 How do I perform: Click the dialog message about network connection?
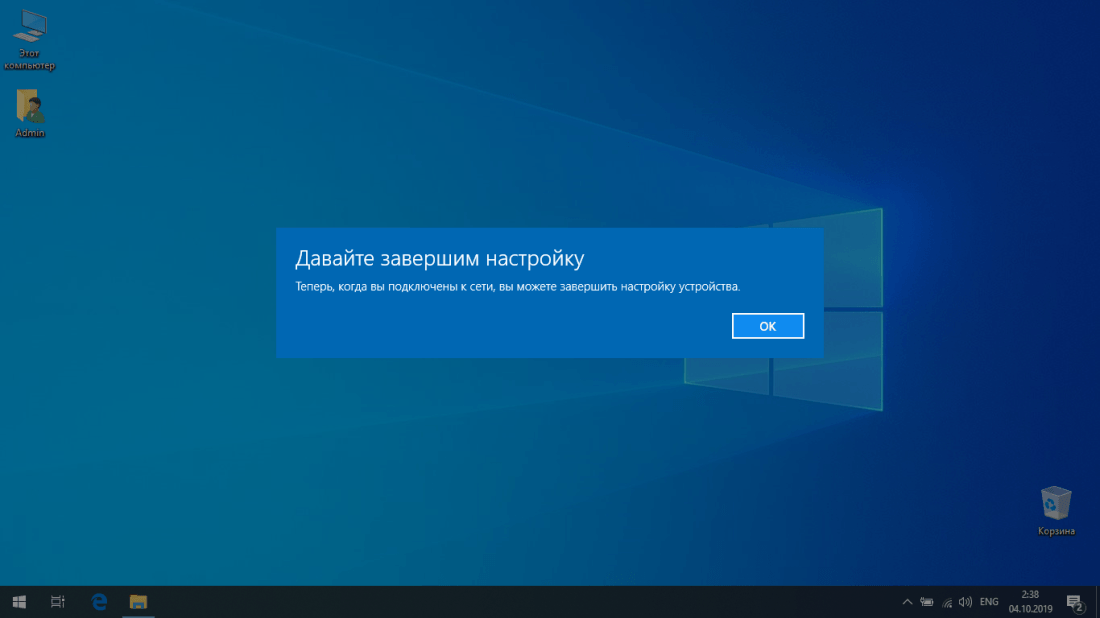517,287
